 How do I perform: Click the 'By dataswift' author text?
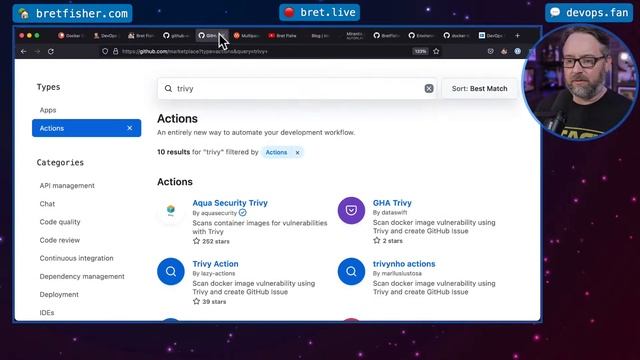coord(390,213)
